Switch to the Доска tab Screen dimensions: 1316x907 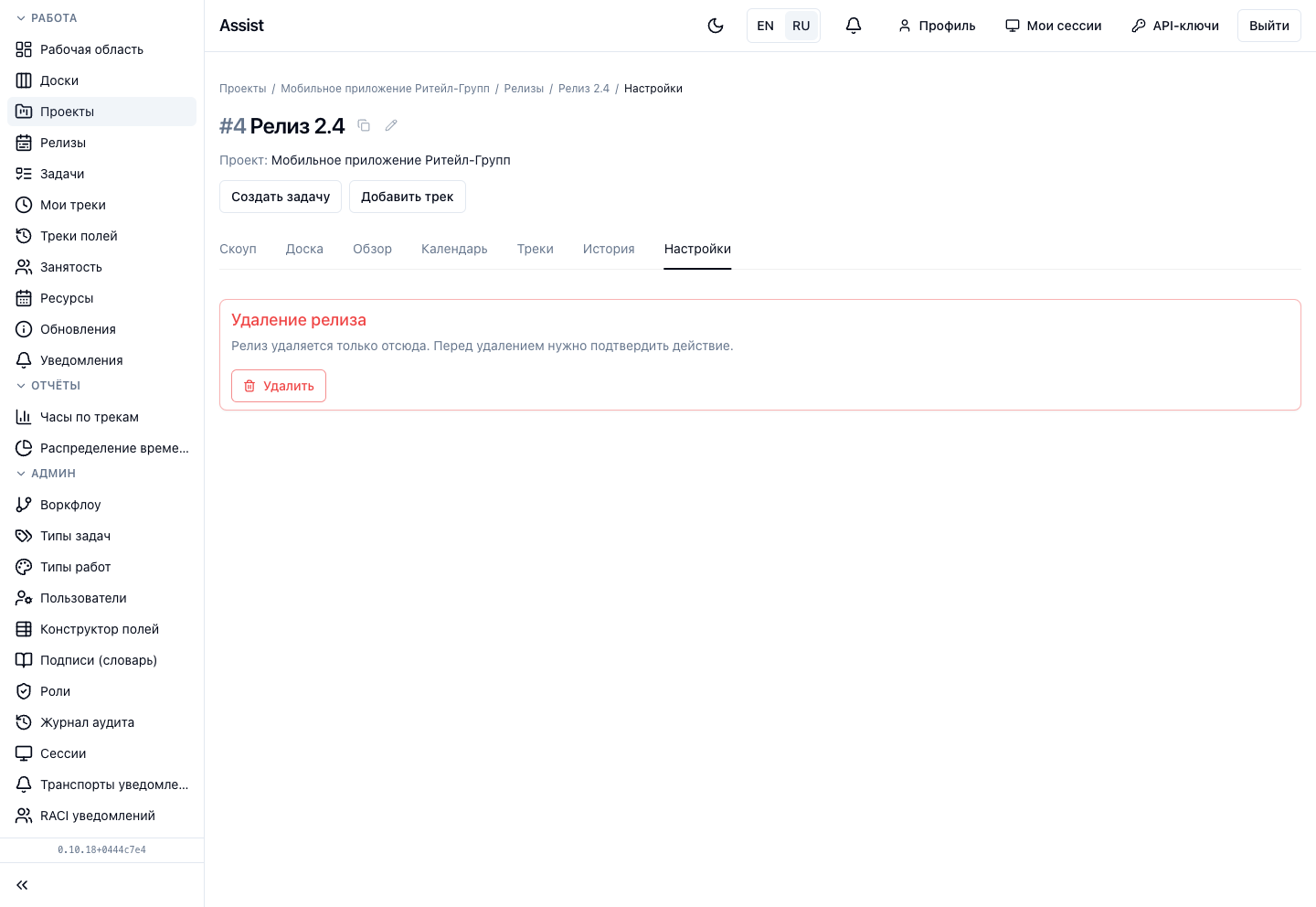tap(304, 249)
